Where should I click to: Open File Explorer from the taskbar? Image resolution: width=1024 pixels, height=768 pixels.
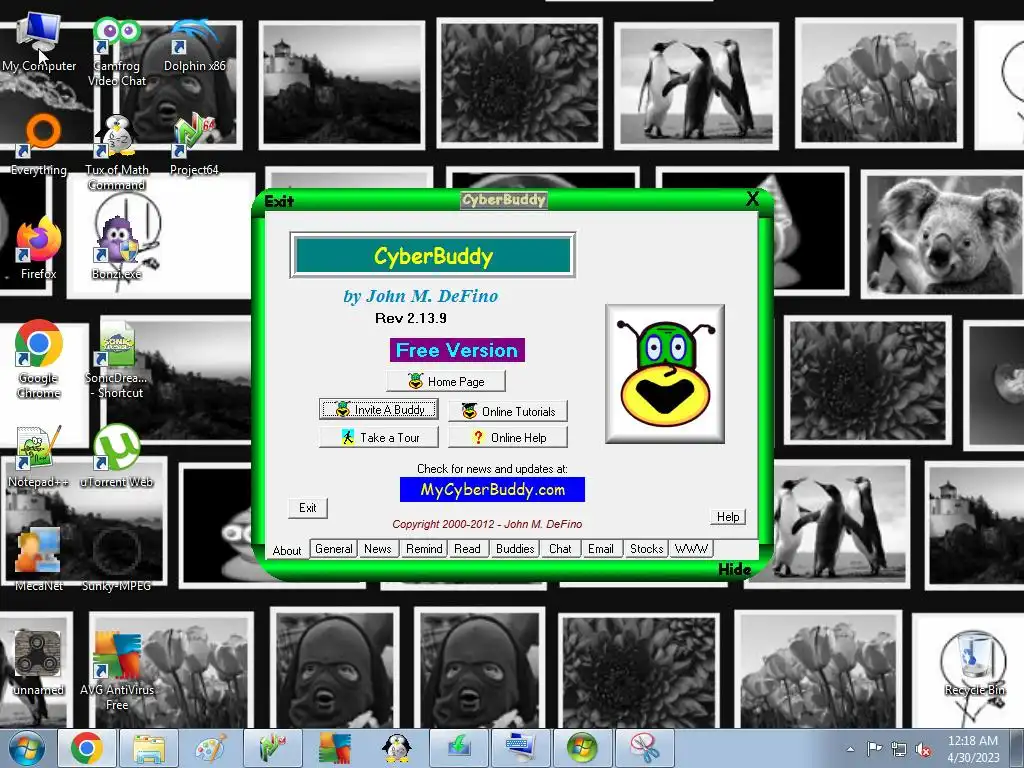(x=148, y=748)
